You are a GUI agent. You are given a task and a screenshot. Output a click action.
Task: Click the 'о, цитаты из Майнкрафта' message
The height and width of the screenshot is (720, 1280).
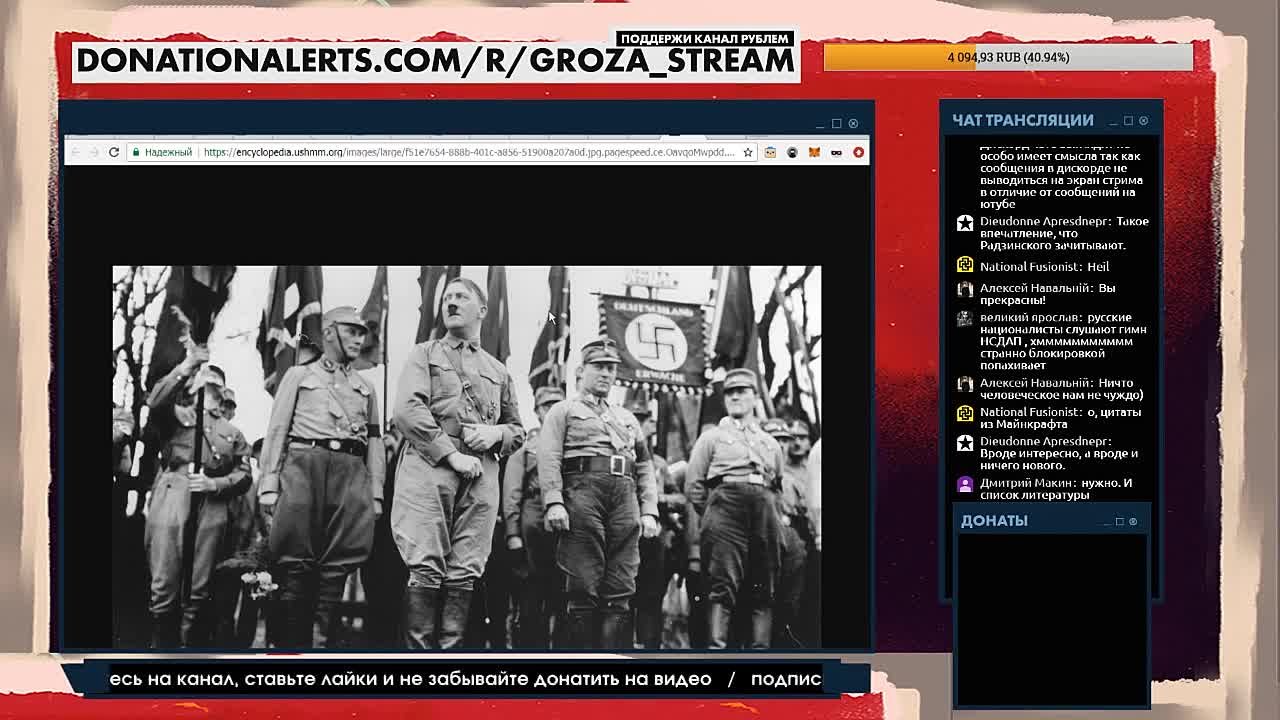pyautogui.click(x=1060, y=418)
